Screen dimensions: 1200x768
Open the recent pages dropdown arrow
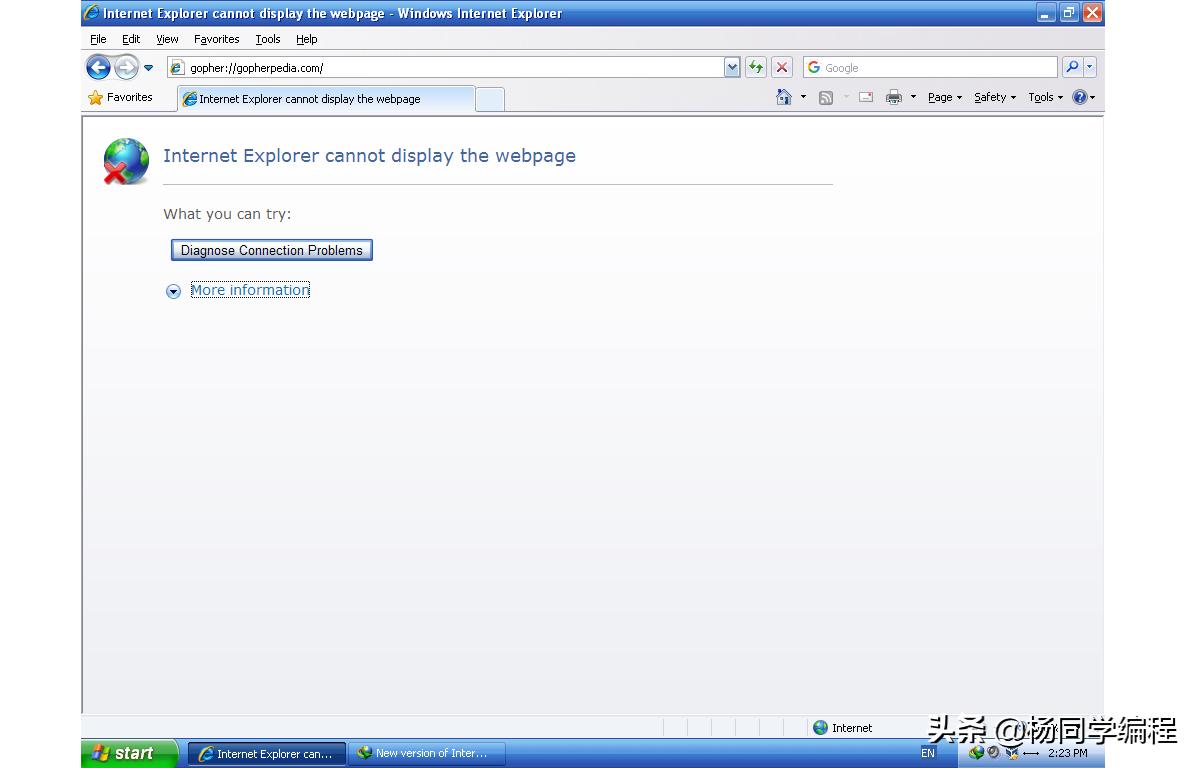click(149, 67)
